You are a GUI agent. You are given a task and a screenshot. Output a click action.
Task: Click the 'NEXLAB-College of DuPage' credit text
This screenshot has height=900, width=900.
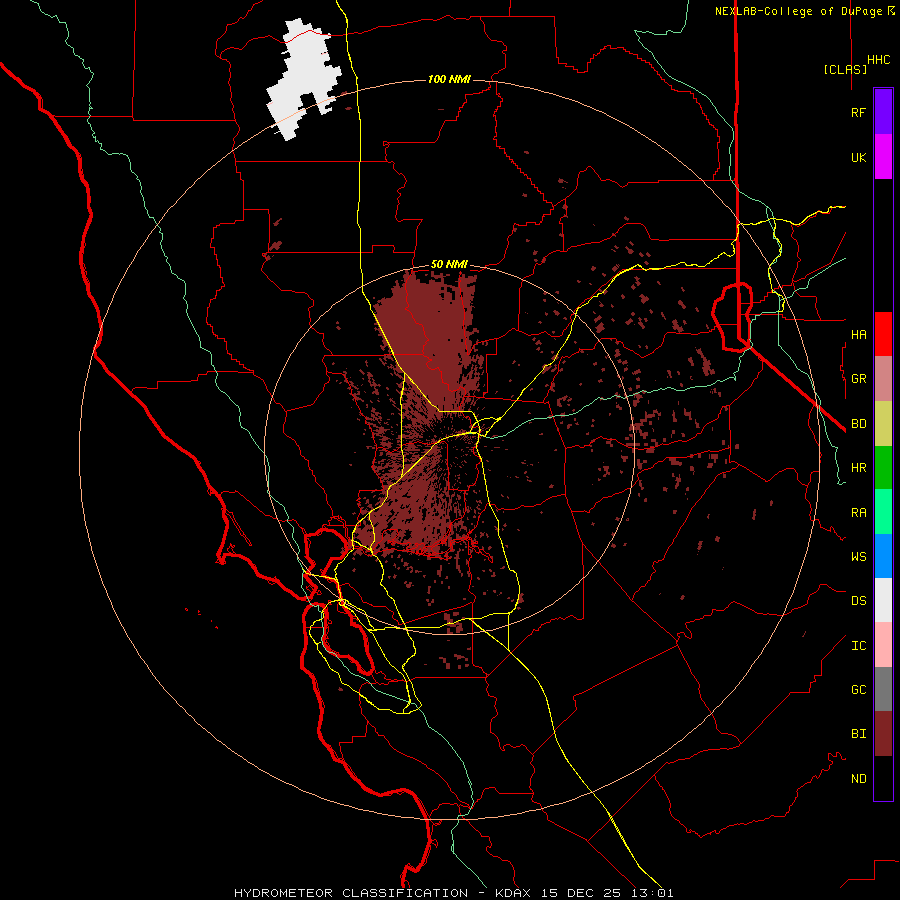pos(800,11)
